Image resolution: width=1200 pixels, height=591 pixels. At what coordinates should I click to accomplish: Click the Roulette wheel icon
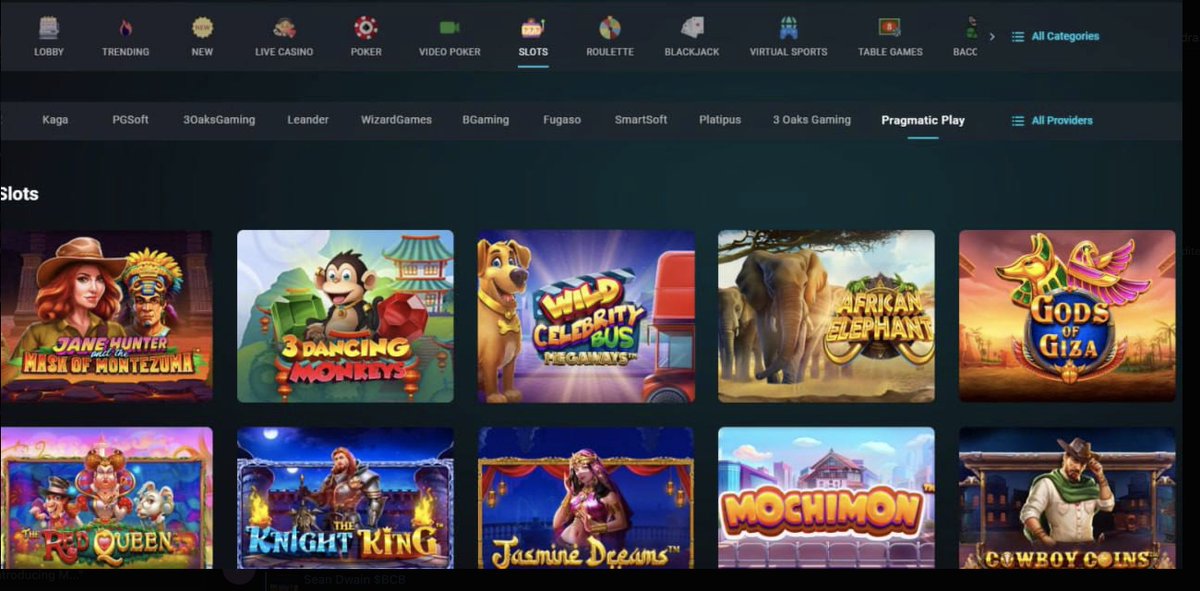click(610, 27)
